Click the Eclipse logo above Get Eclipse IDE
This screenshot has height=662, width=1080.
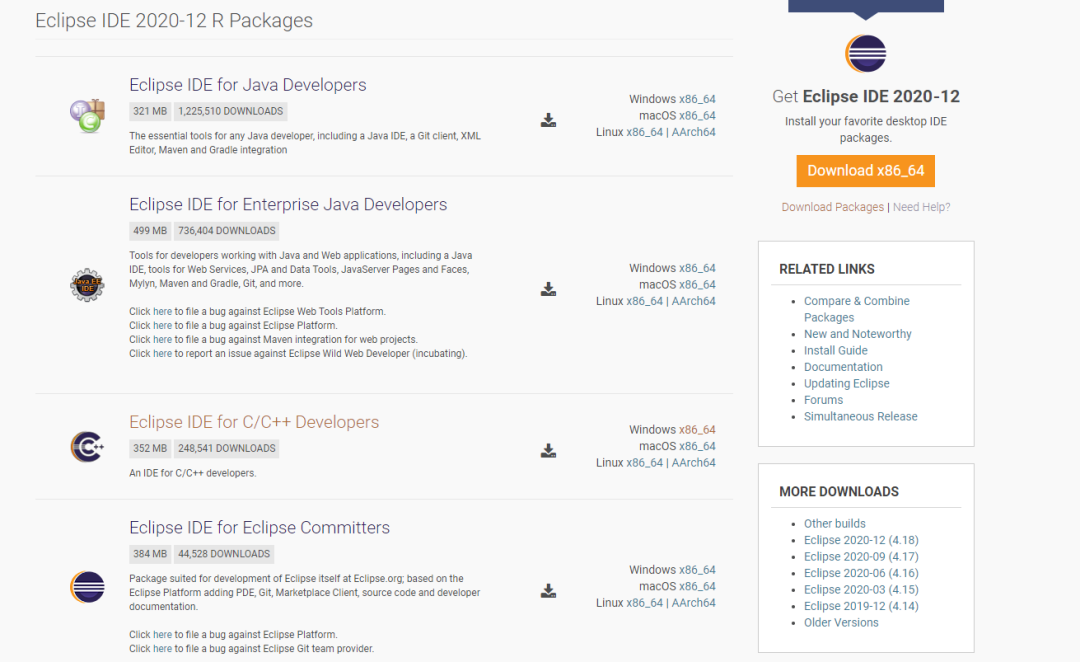coord(866,54)
